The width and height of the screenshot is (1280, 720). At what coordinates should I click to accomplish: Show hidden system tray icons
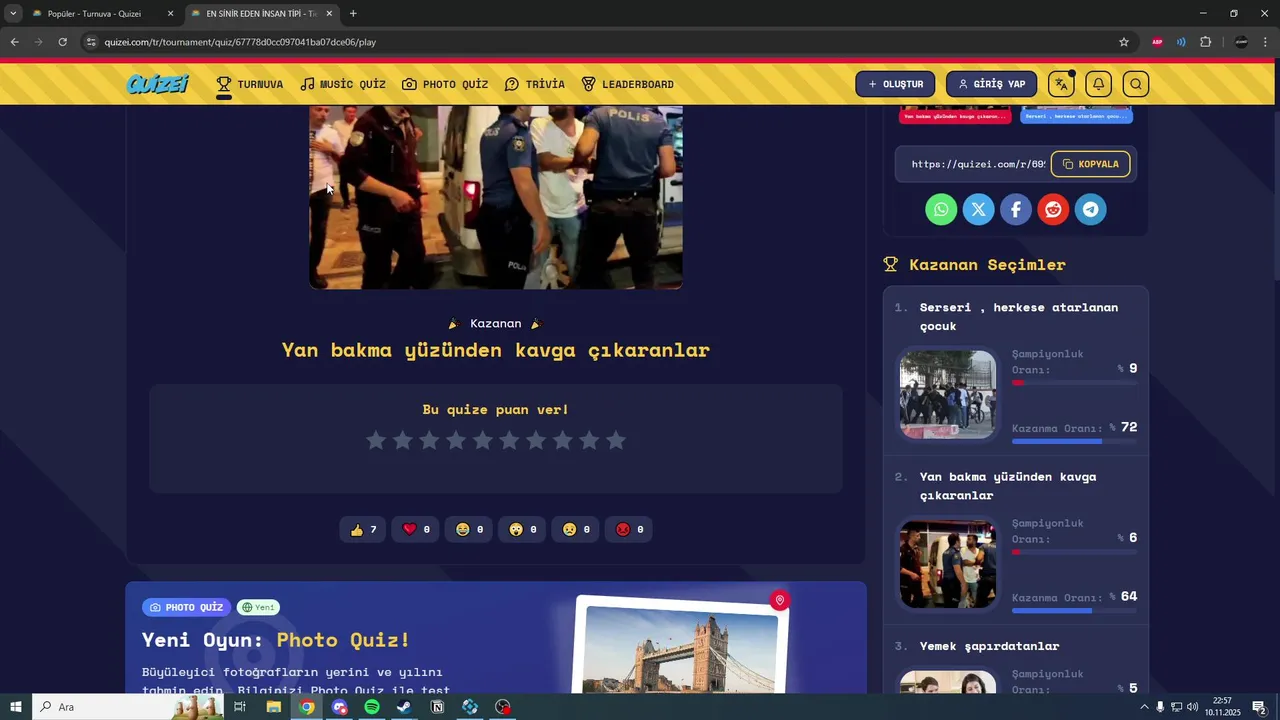(1144, 707)
